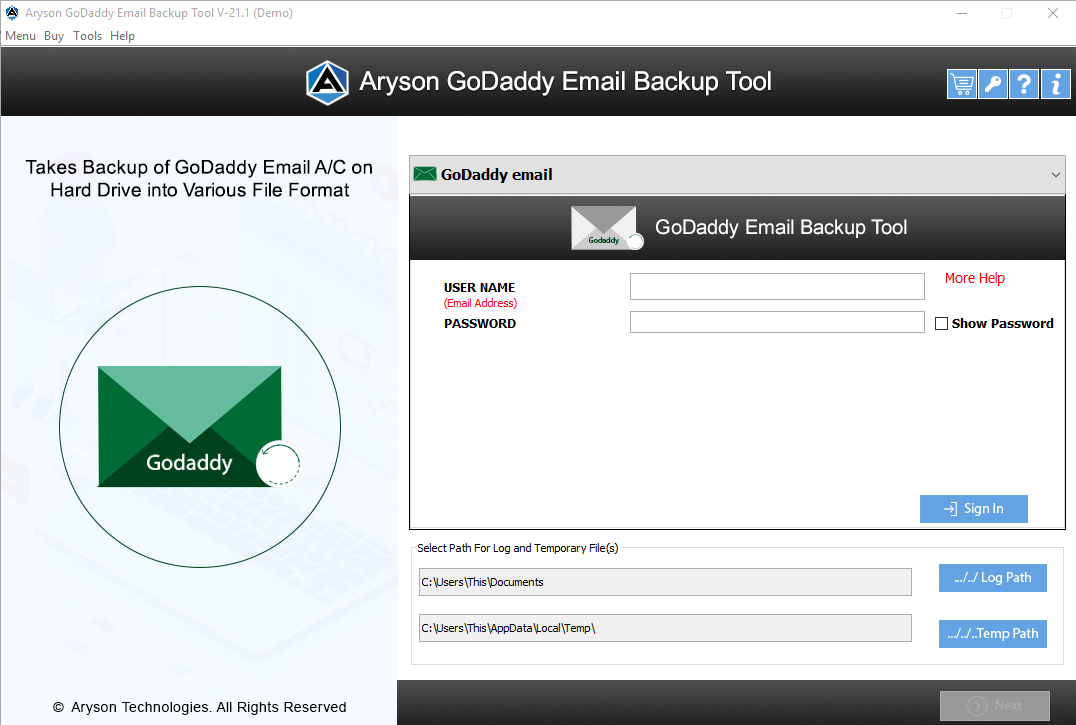
Task: Open the Buy menu
Action: coord(54,36)
